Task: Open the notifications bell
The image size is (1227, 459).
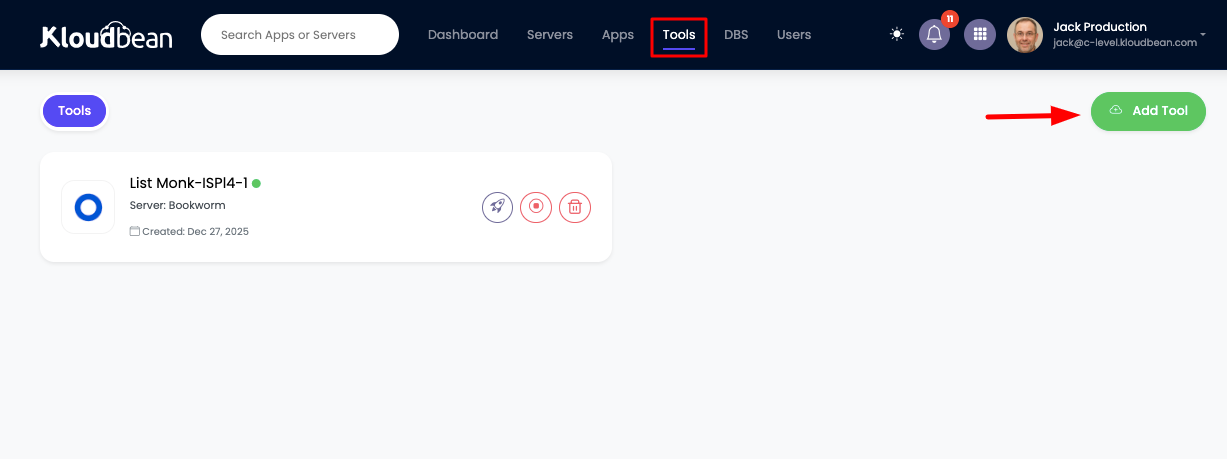Action: tap(934, 35)
